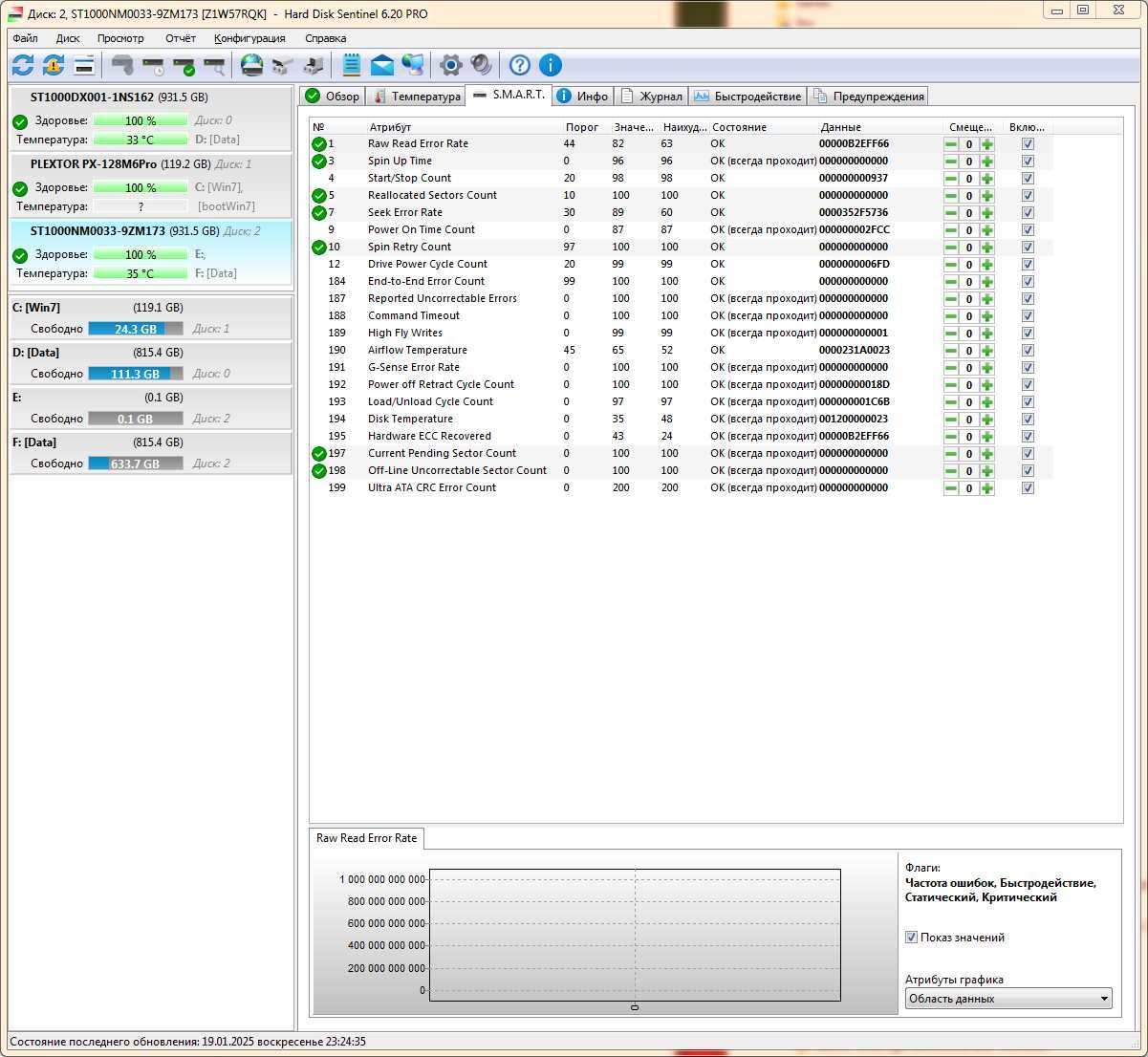Uncheck enable box for Reallocated Sectors Count
Image resolution: width=1148 pixels, height=1057 pixels.
pyautogui.click(x=1028, y=196)
